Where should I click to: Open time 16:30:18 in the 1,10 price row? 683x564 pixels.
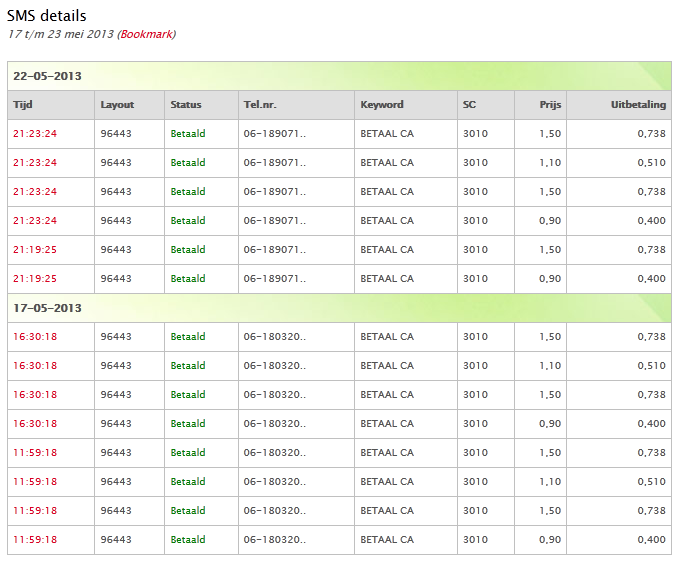35,365
